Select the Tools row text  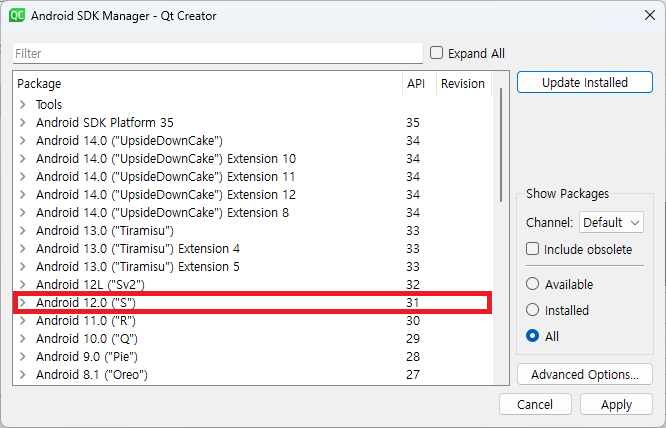click(x=49, y=104)
